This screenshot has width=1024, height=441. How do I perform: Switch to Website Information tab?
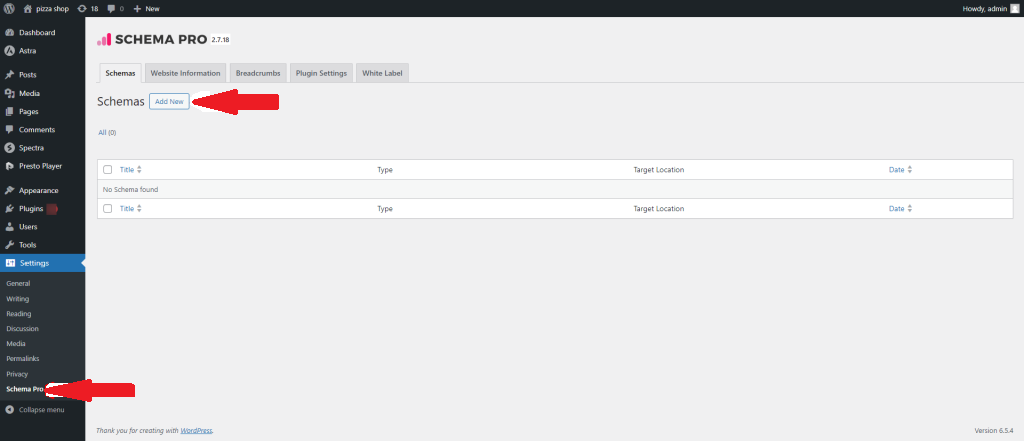[x=185, y=73]
